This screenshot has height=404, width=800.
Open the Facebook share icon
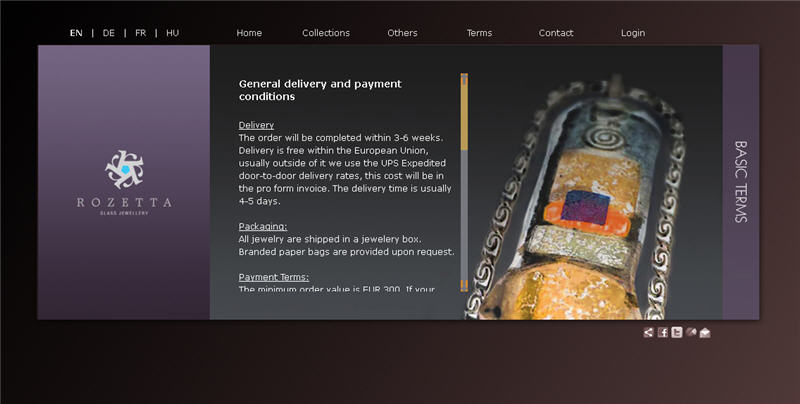[663, 333]
